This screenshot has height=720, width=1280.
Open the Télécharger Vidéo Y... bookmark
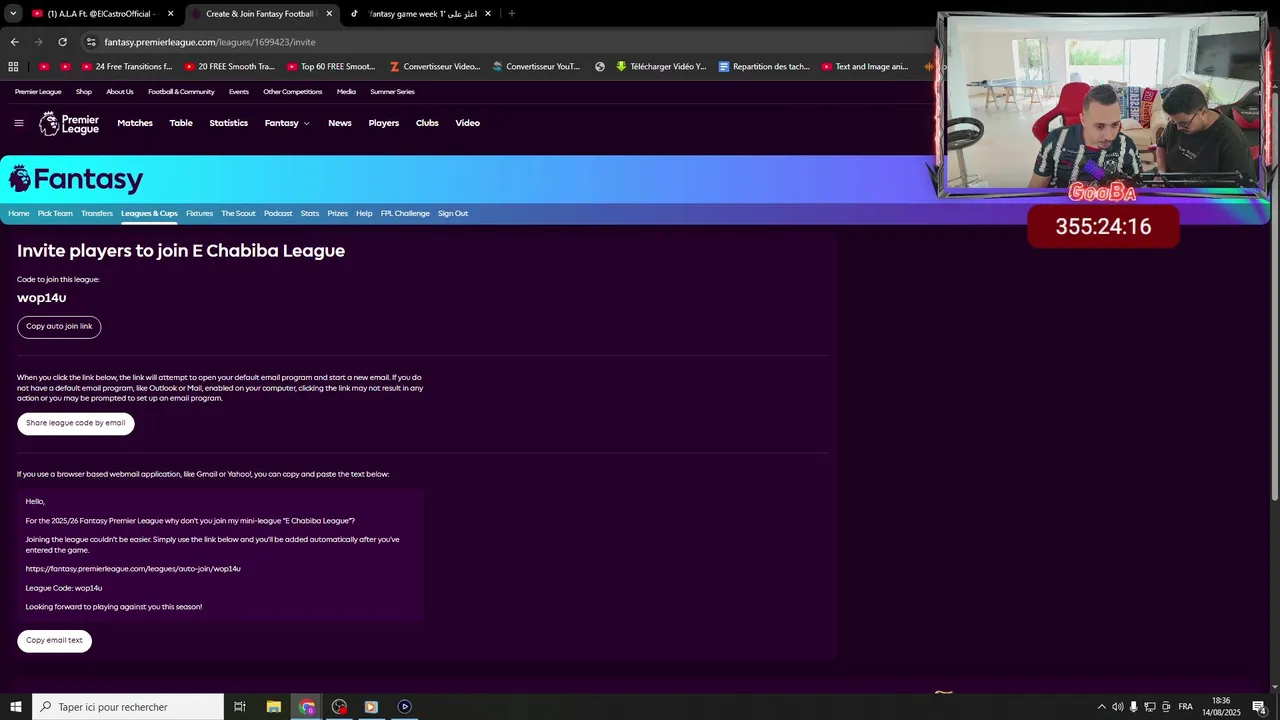(x=661, y=67)
